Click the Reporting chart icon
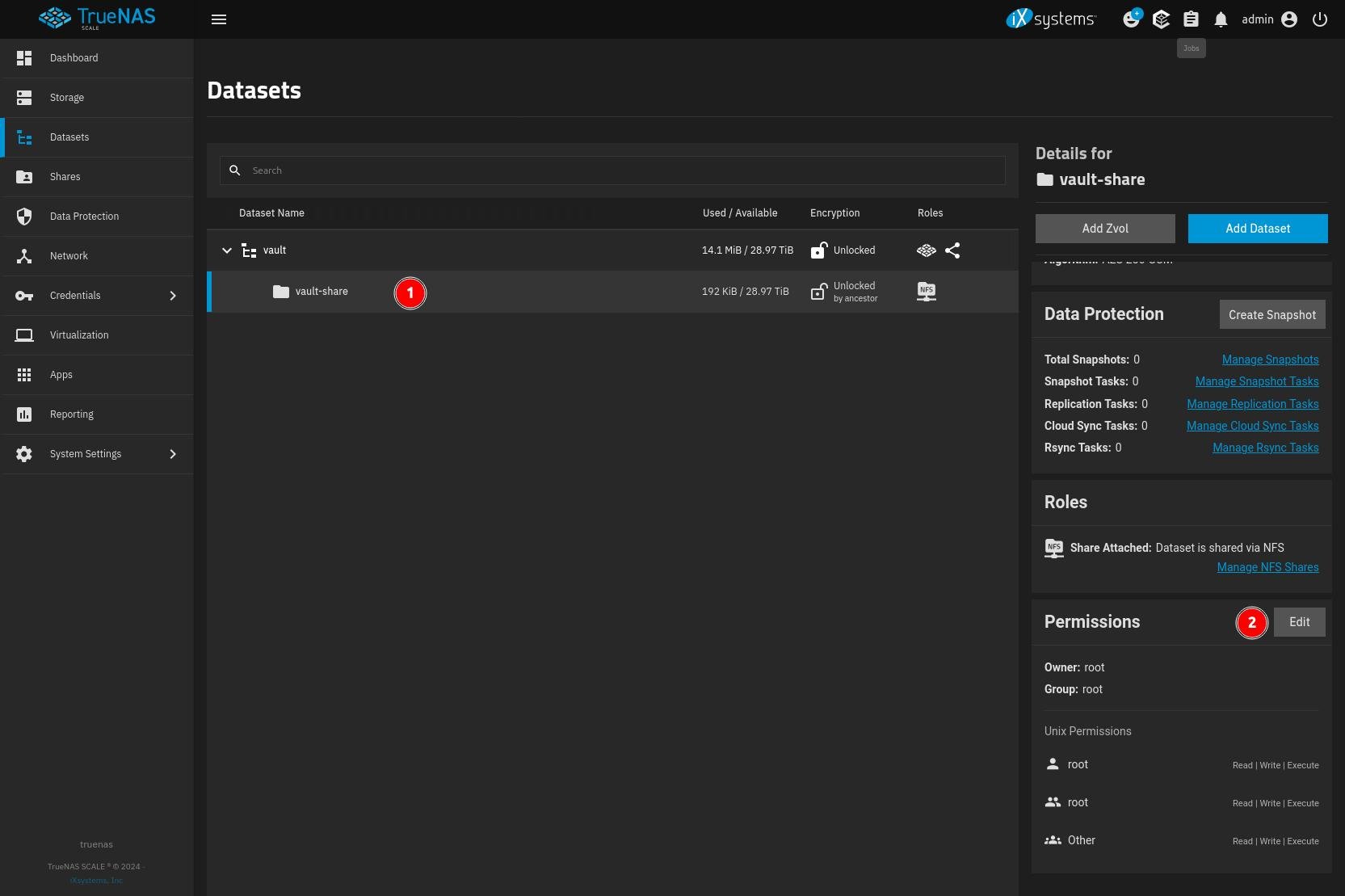 tap(24, 414)
